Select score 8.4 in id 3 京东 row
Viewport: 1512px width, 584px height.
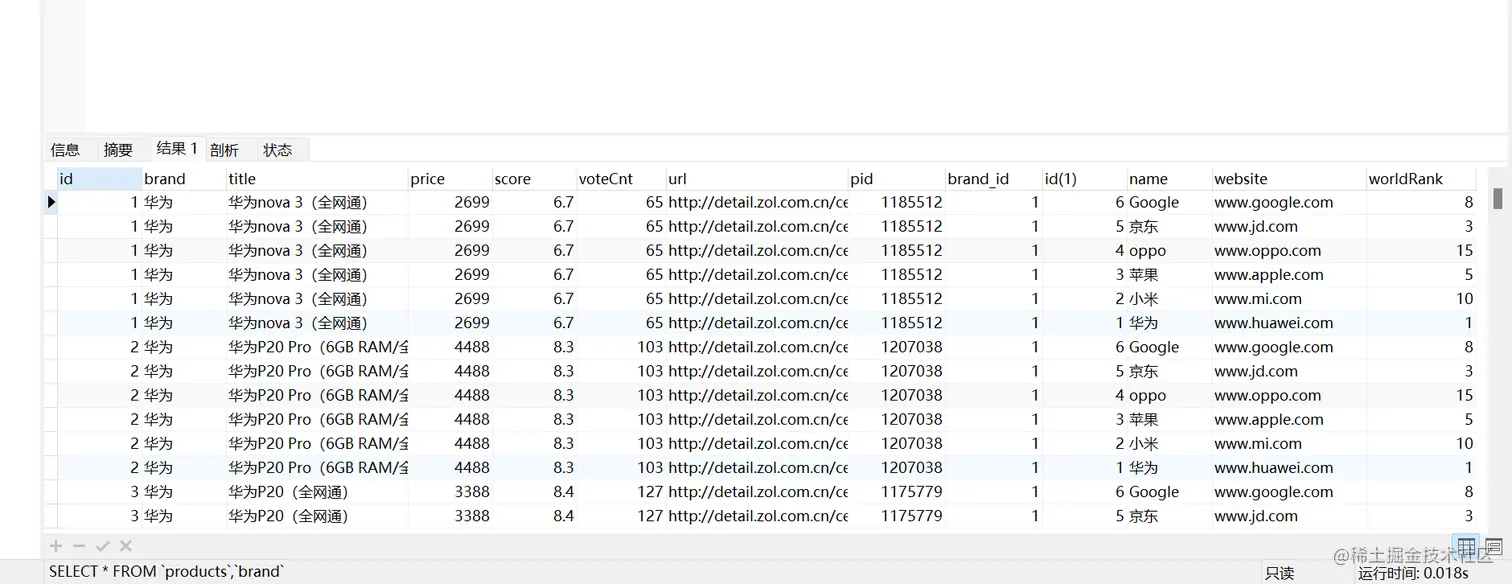tap(534, 516)
